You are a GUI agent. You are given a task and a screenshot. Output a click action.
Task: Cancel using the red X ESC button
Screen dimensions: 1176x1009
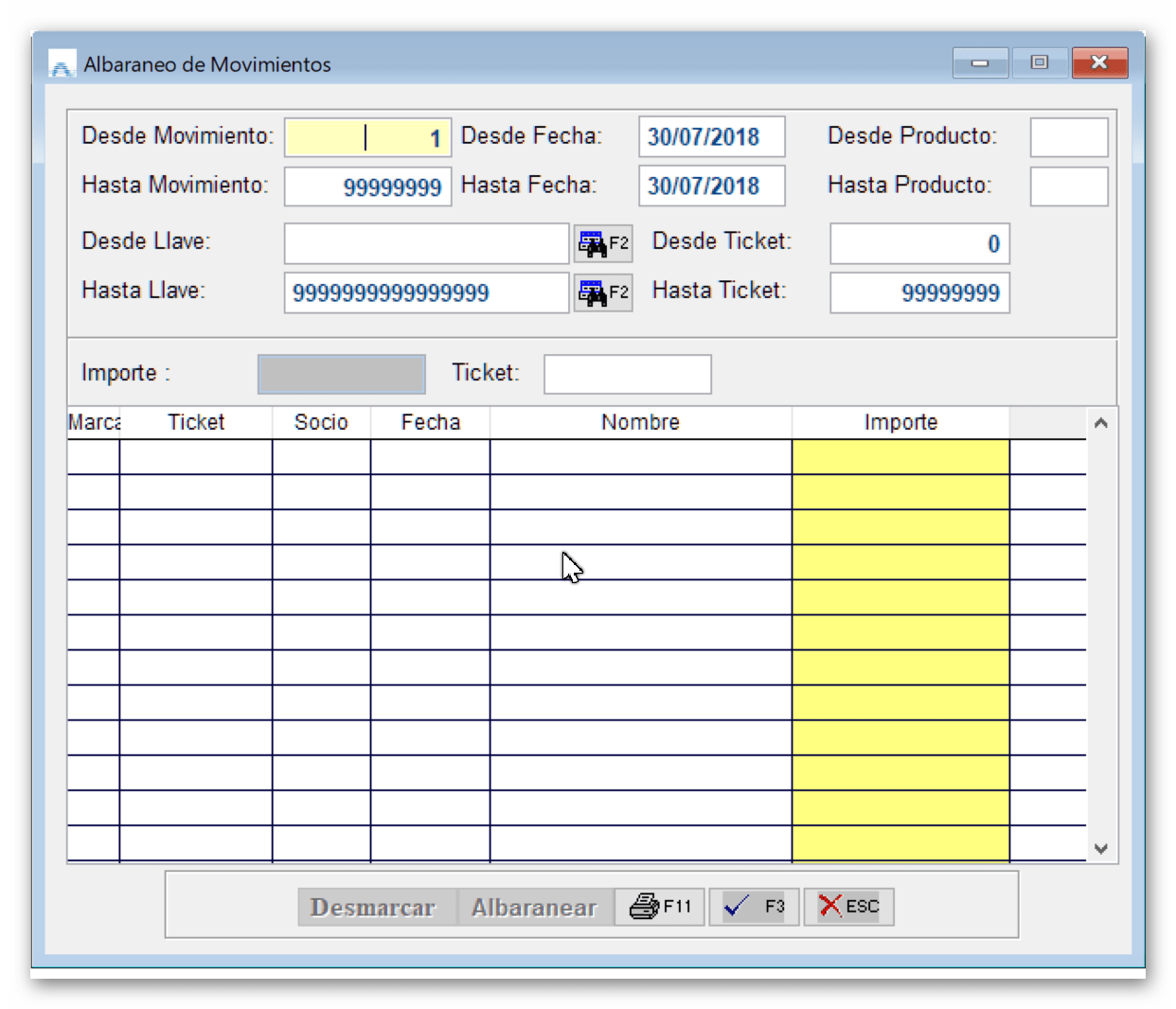848,907
